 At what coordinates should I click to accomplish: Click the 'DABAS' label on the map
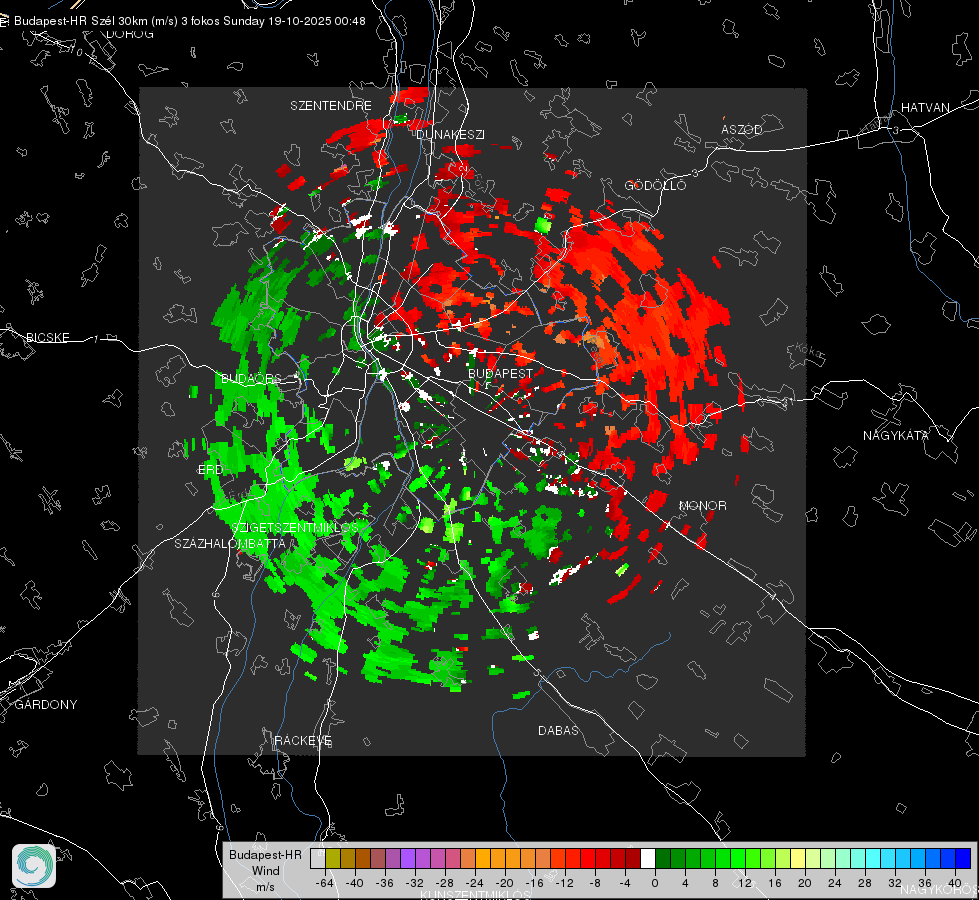[558, 730]
